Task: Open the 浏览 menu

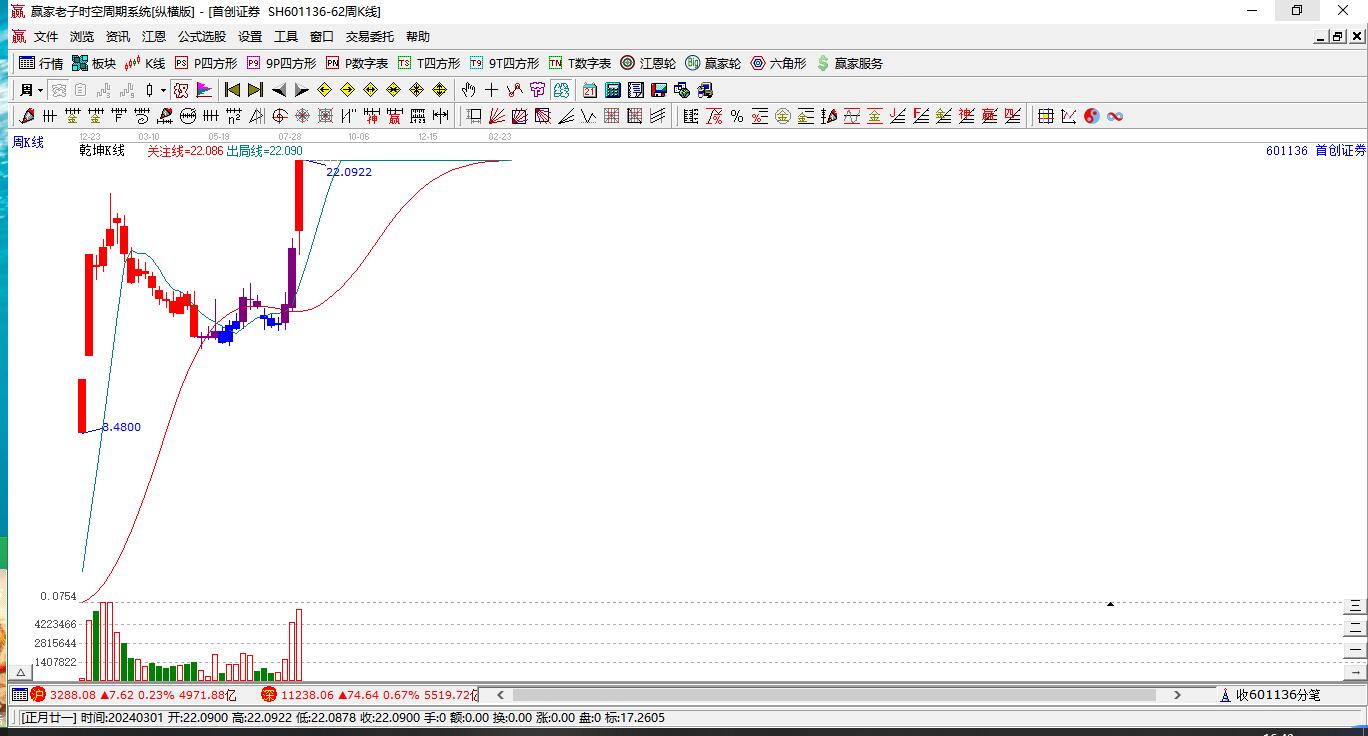Action: (82, 37)
